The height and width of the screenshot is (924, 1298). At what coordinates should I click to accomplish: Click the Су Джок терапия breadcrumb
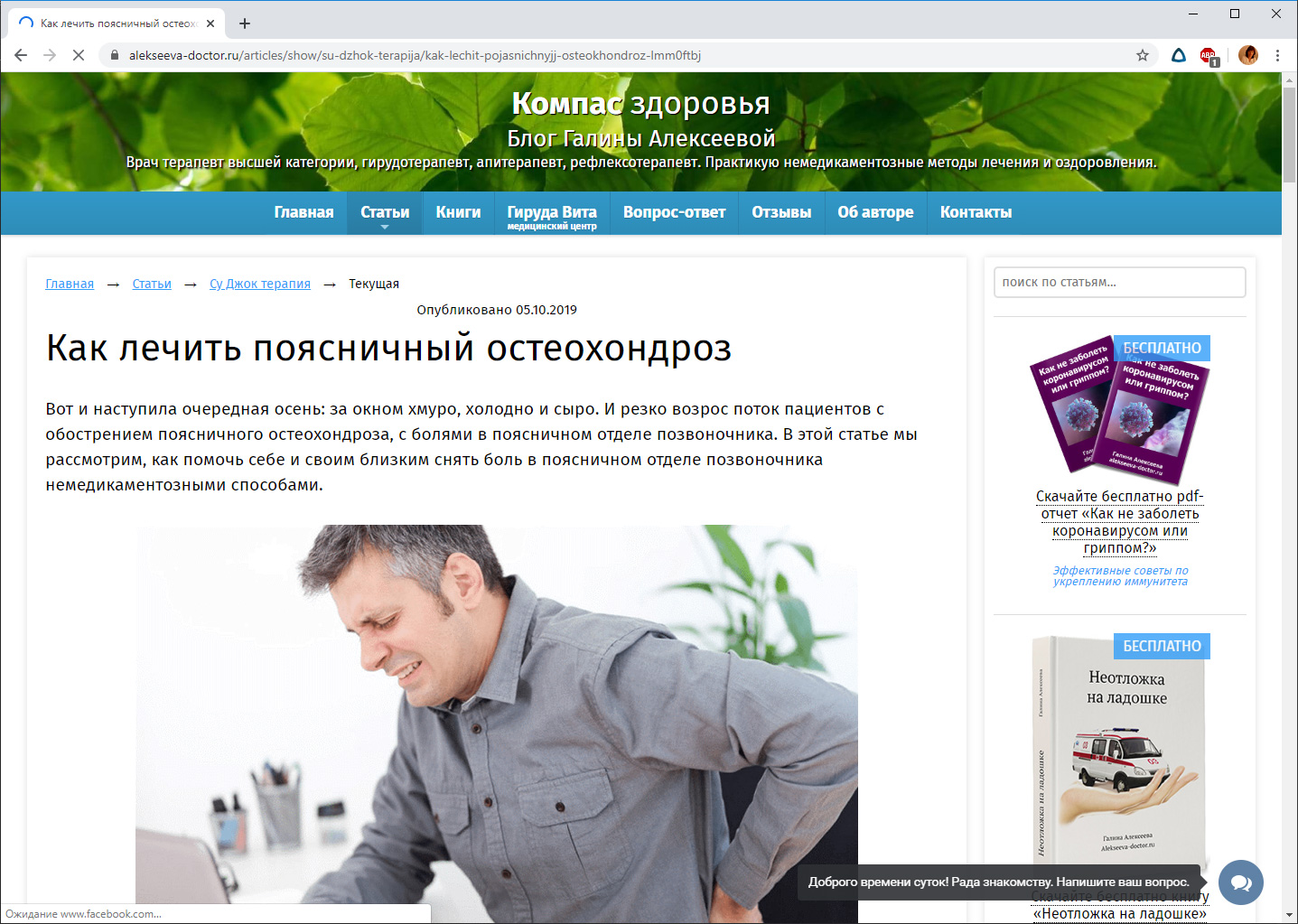pyautogui.click(x=260, y=284)
